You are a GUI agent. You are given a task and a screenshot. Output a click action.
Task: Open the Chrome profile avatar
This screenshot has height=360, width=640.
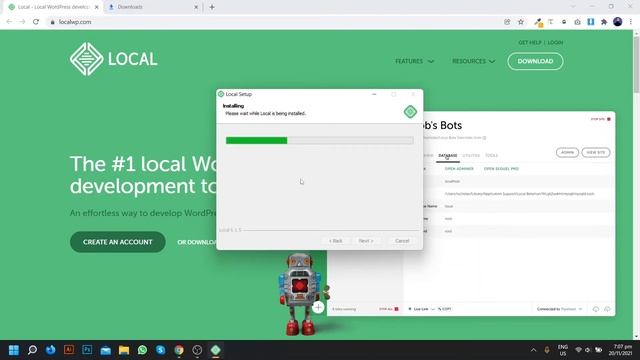[618, 22]
